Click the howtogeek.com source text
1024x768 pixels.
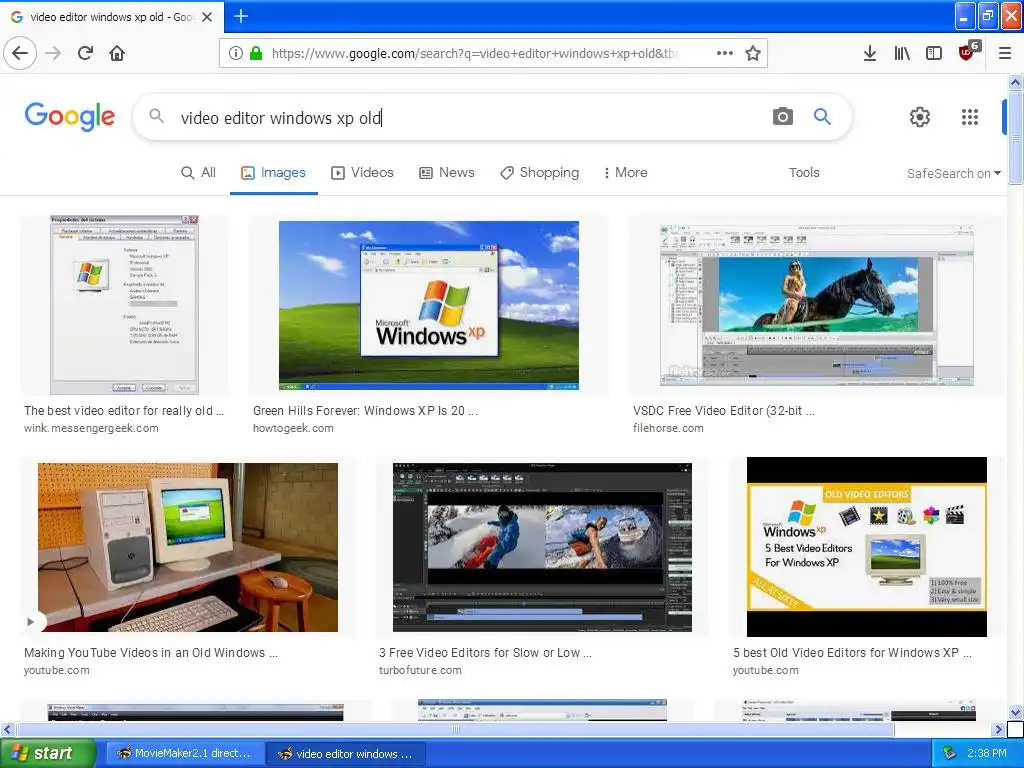tap(293, 428)
